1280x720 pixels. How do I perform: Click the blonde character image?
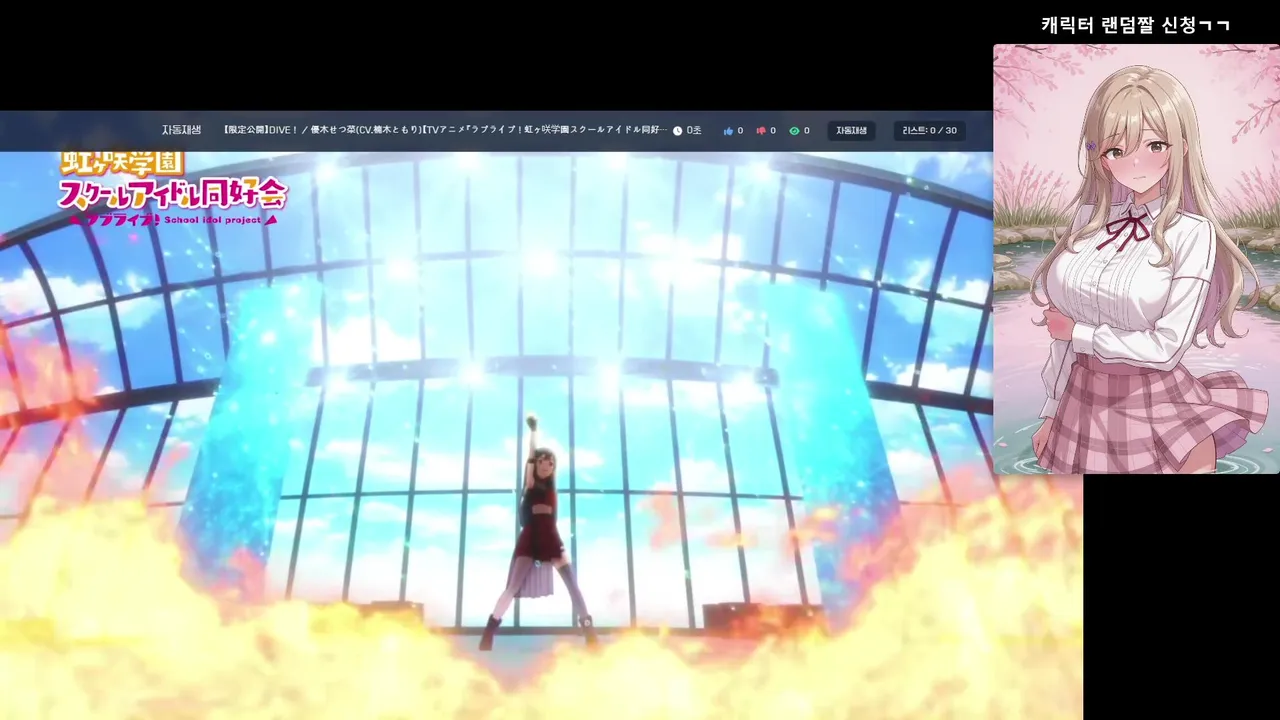(1136, 258)
